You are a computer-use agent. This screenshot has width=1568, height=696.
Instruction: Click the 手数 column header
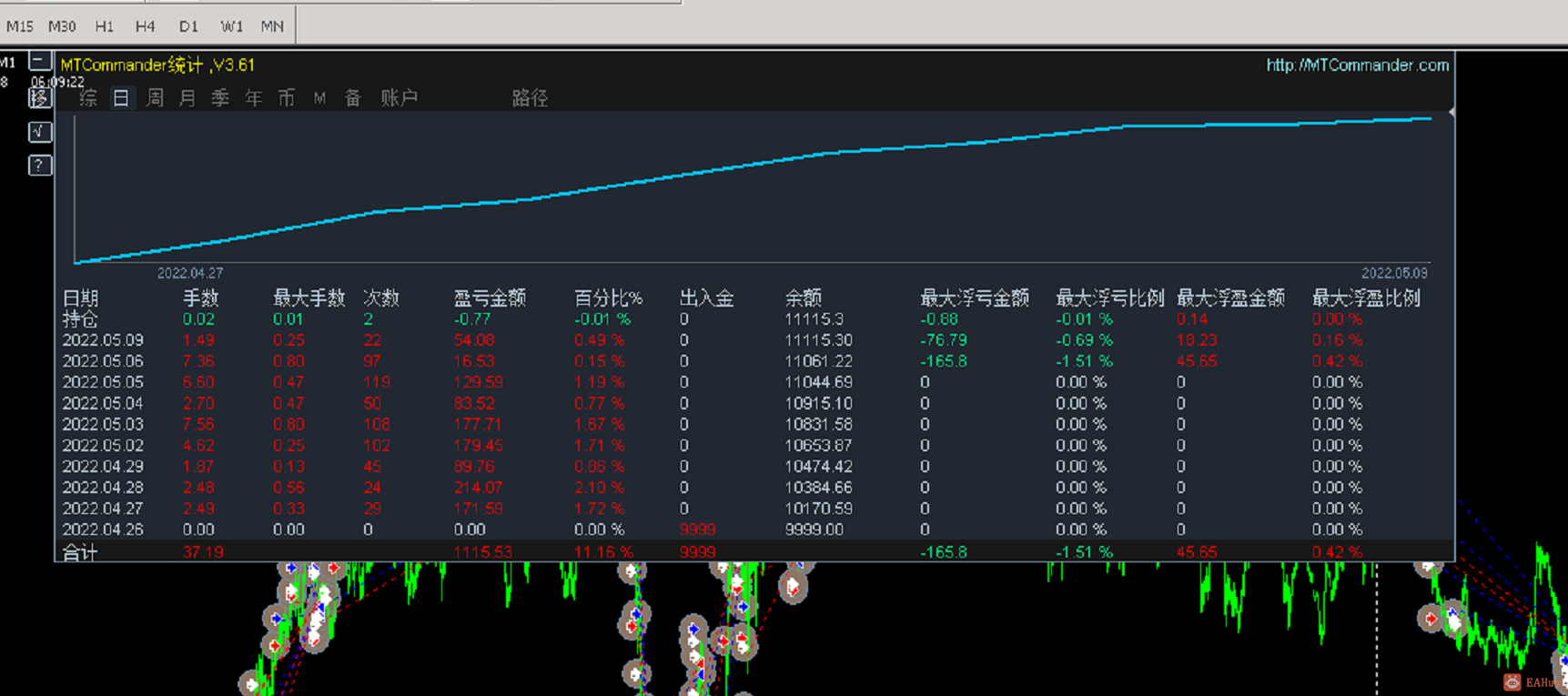point(200,298)
